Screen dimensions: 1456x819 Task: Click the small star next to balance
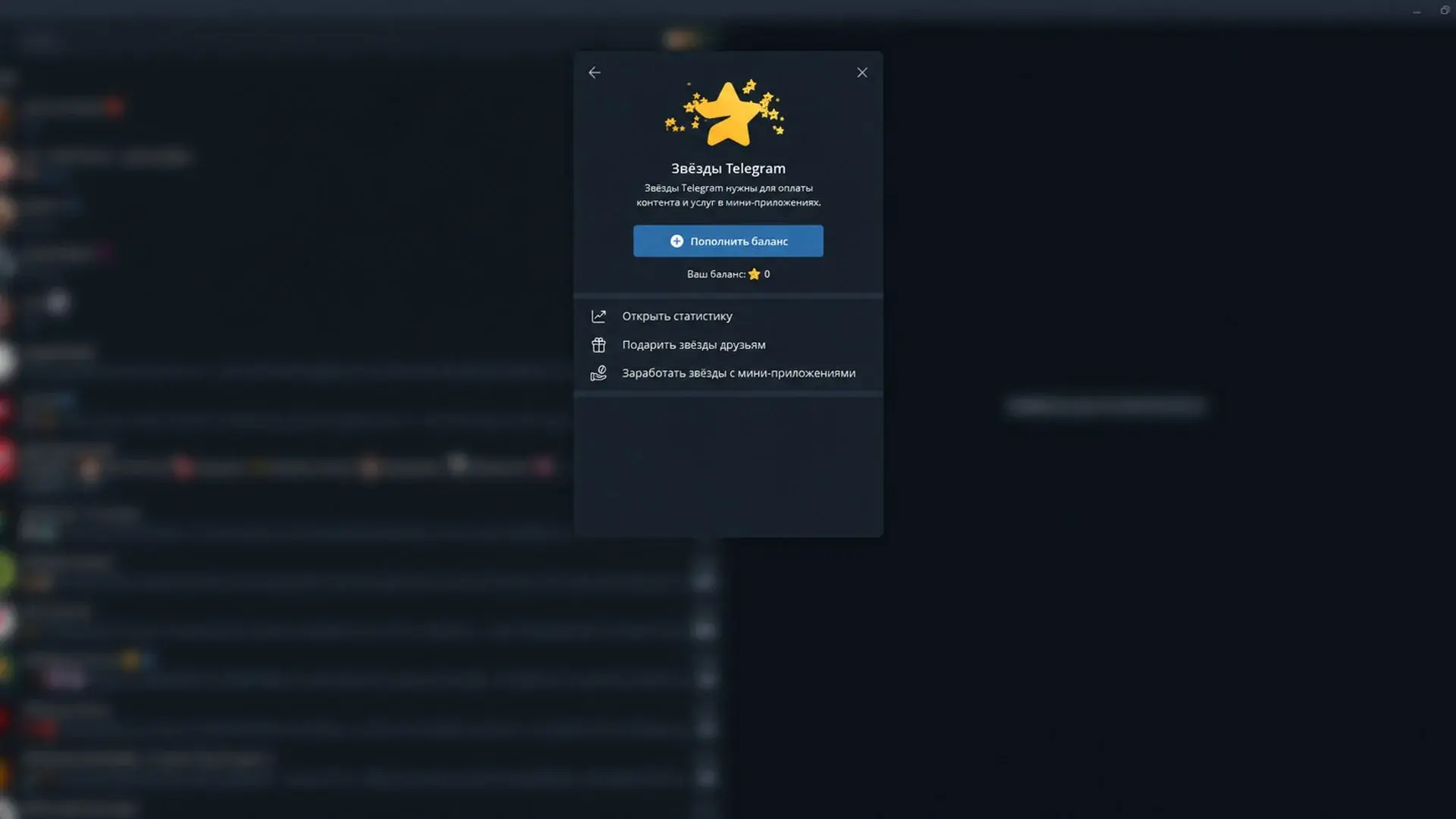(754, 275)
